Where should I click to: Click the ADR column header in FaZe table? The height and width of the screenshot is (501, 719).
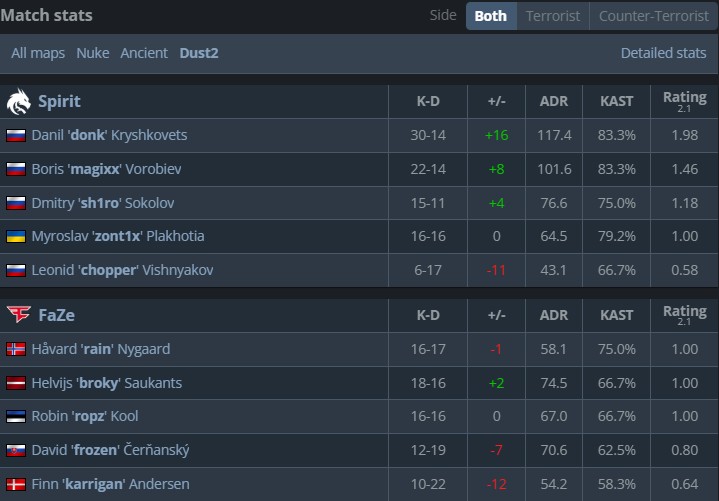click(554, 315)
